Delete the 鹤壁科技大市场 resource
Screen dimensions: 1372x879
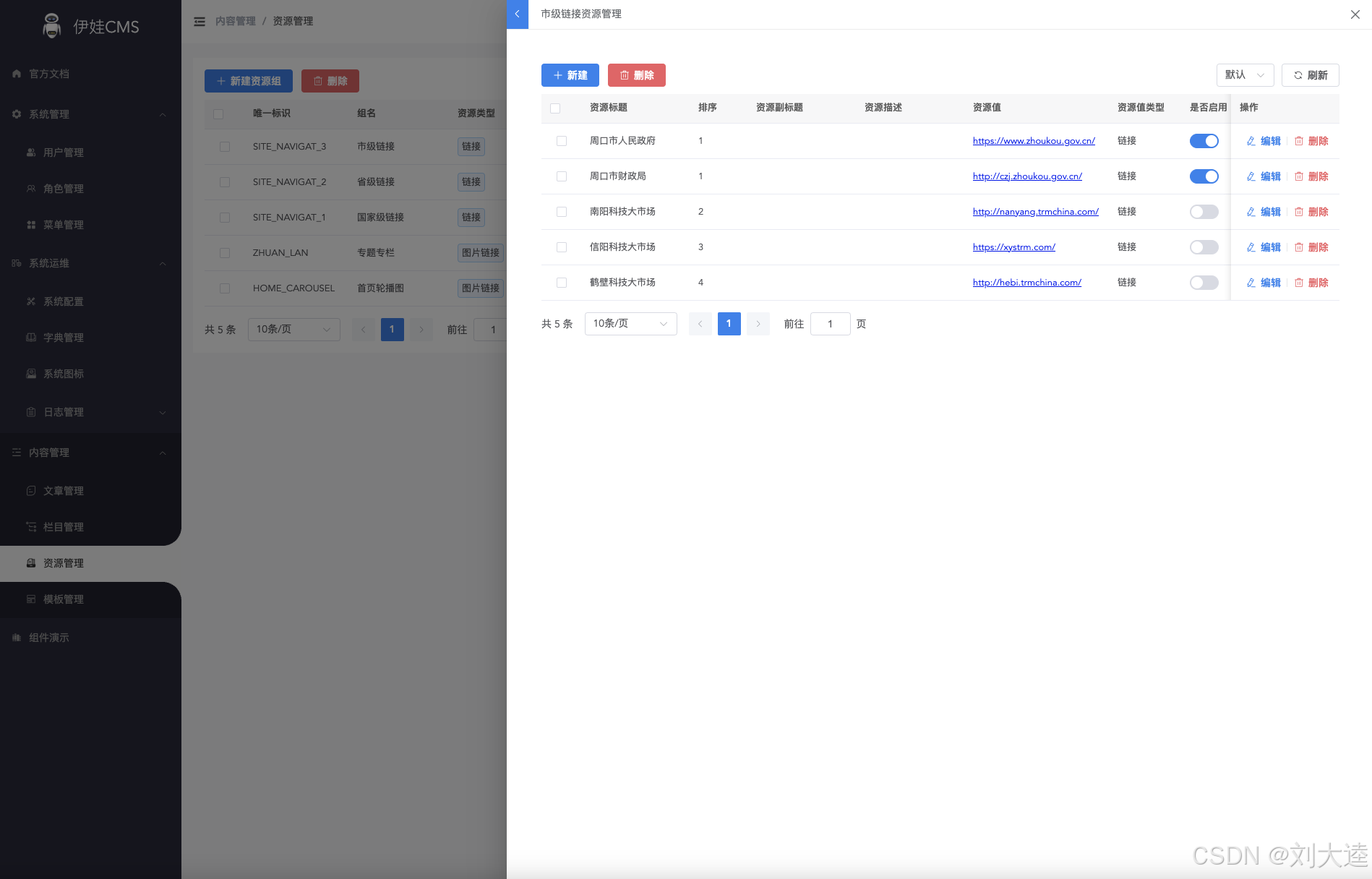click(x=1311, y=283)
